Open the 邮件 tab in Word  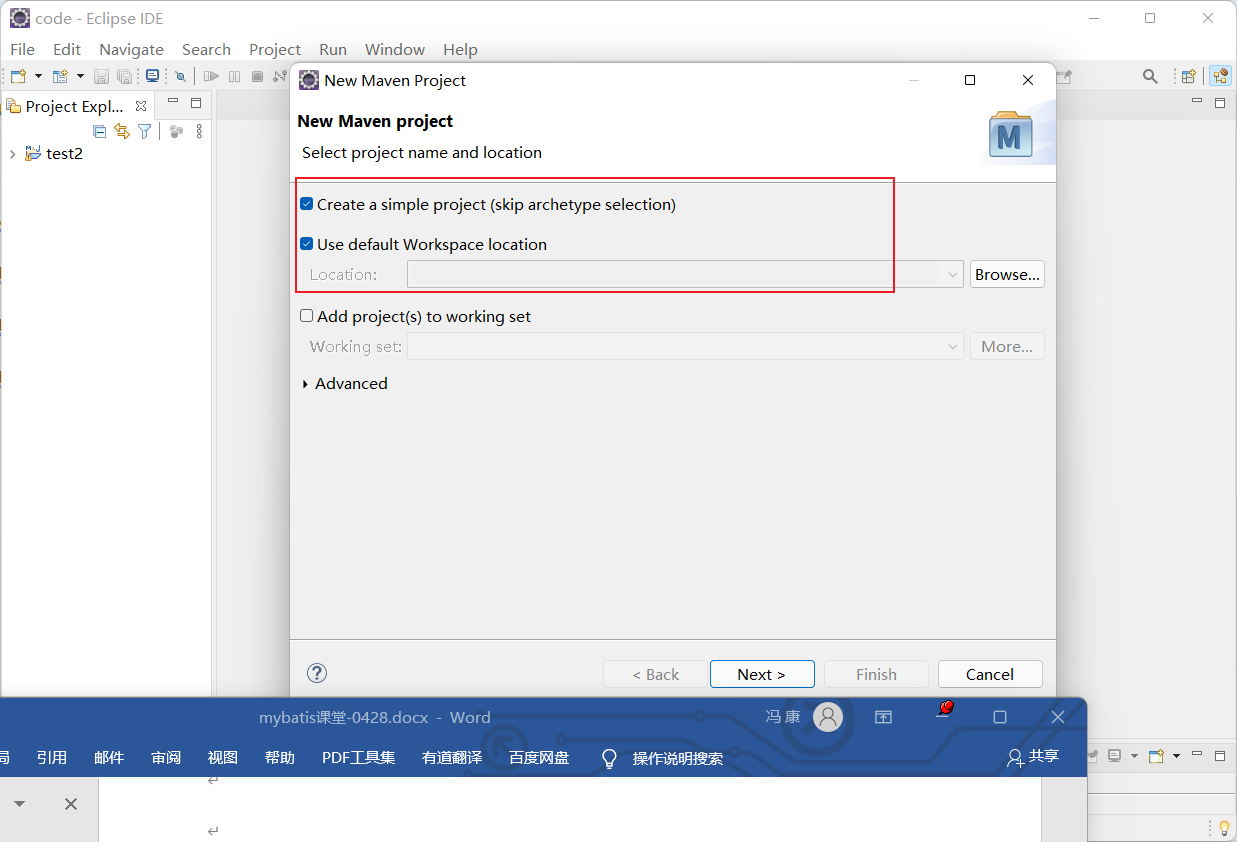point(109,757)
